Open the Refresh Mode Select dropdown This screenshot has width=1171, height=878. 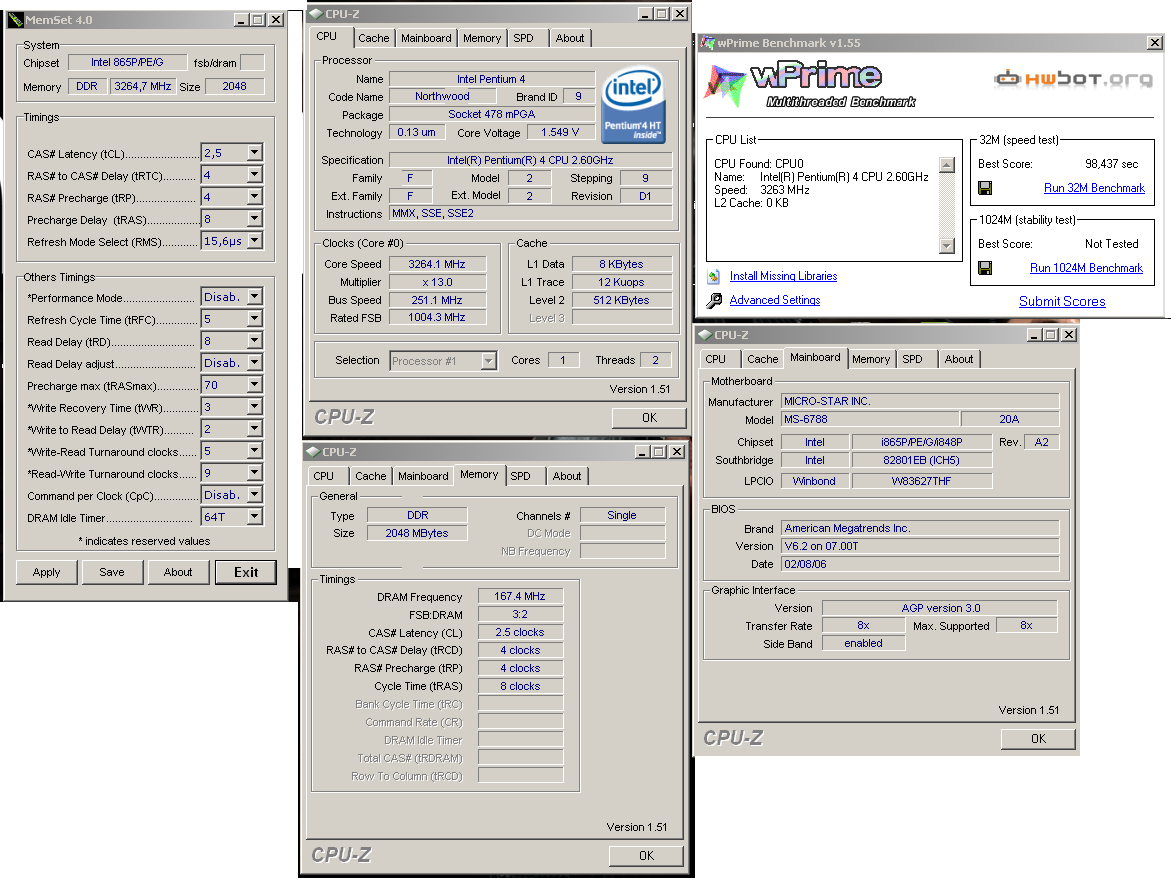pyautogui.click(x=255, y=240)
